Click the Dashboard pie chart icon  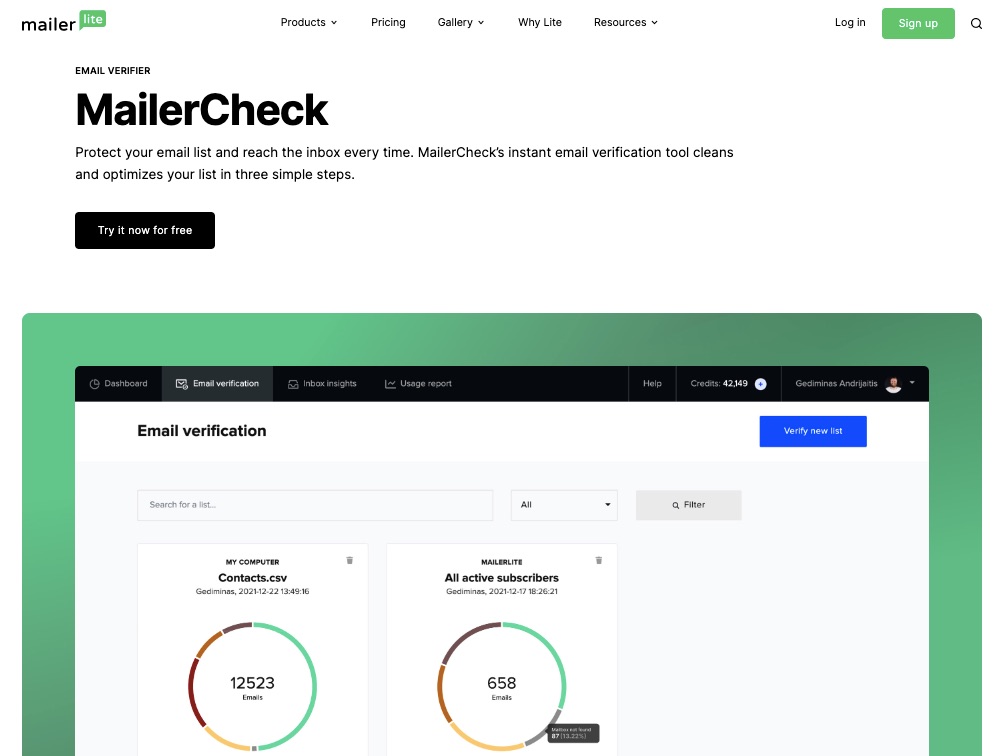pyautogui.click(x=95, y=384)
